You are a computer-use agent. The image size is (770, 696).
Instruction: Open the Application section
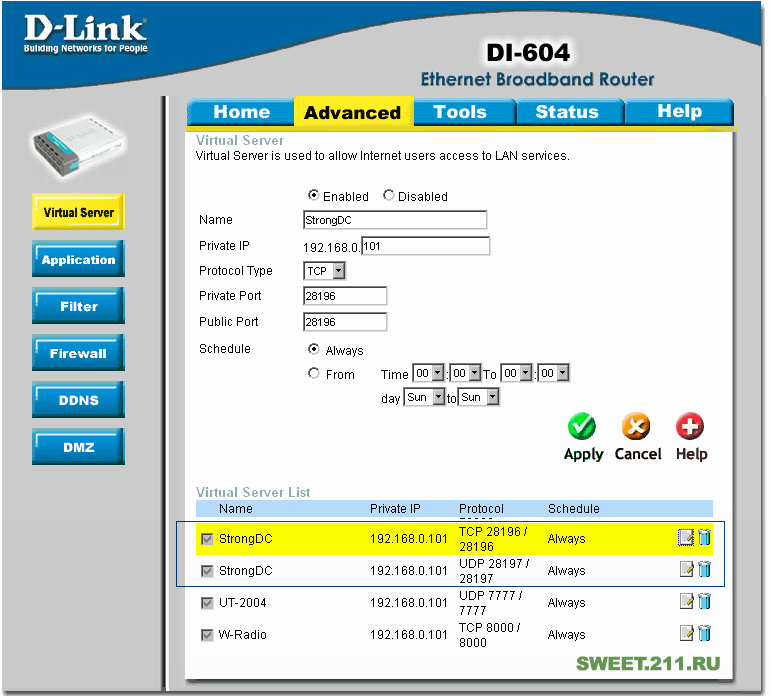pyautogui.click(x=79, y=259)
